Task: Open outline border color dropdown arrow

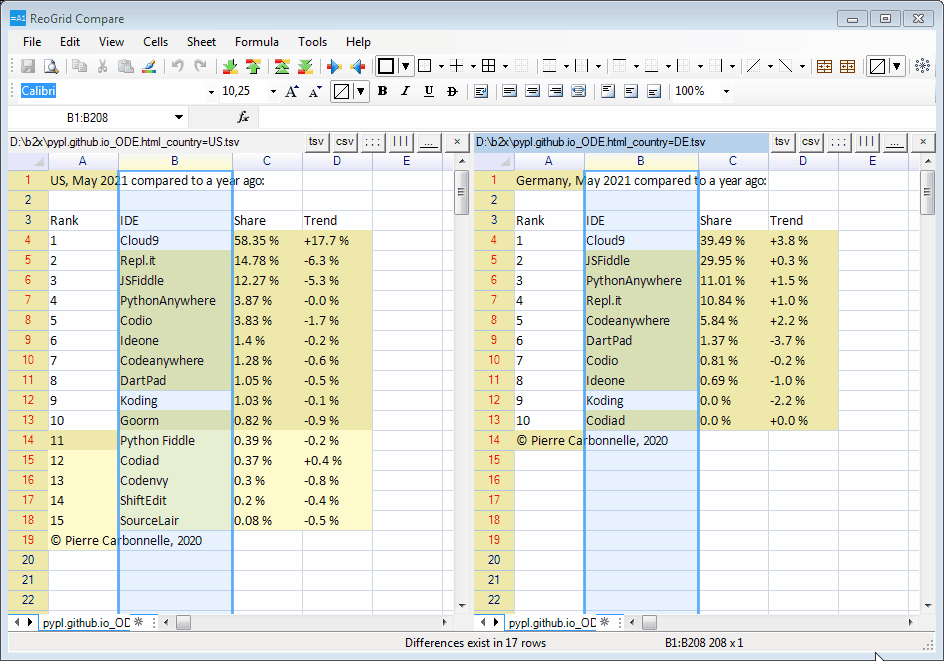Action: pos(405,66)
